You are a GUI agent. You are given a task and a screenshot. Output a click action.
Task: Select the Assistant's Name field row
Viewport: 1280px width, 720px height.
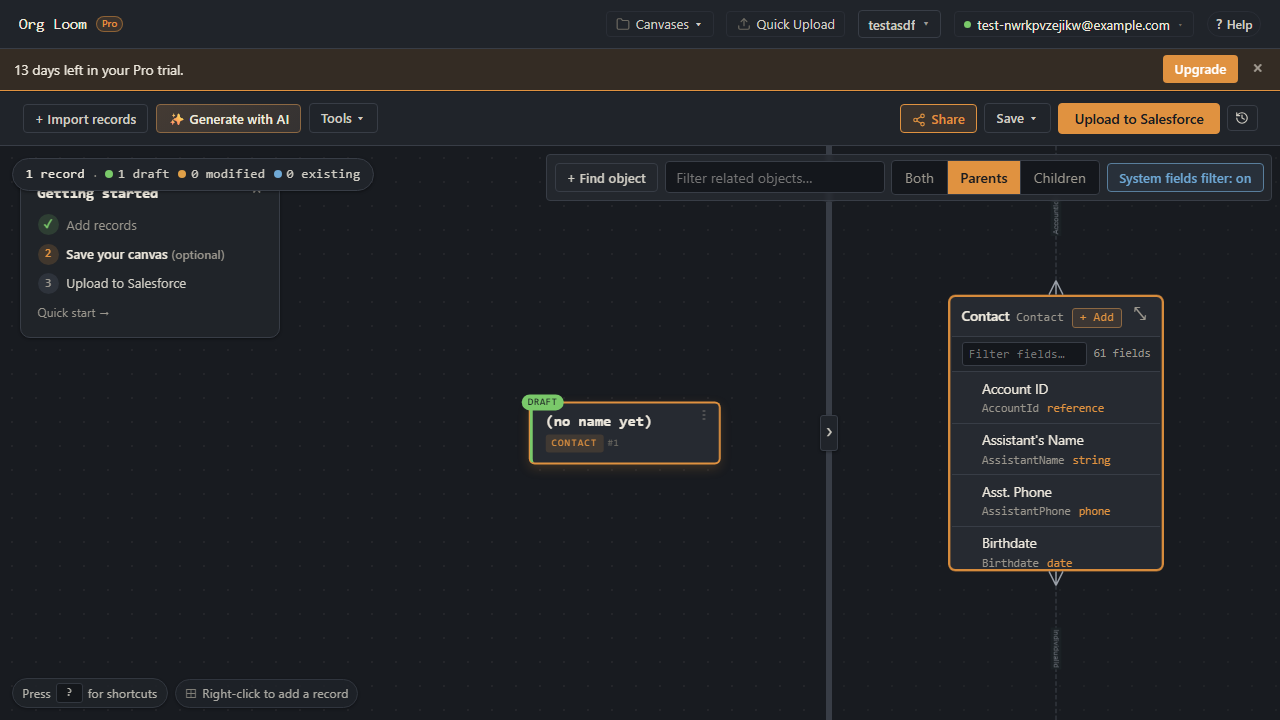click(x=1056, y=449)
